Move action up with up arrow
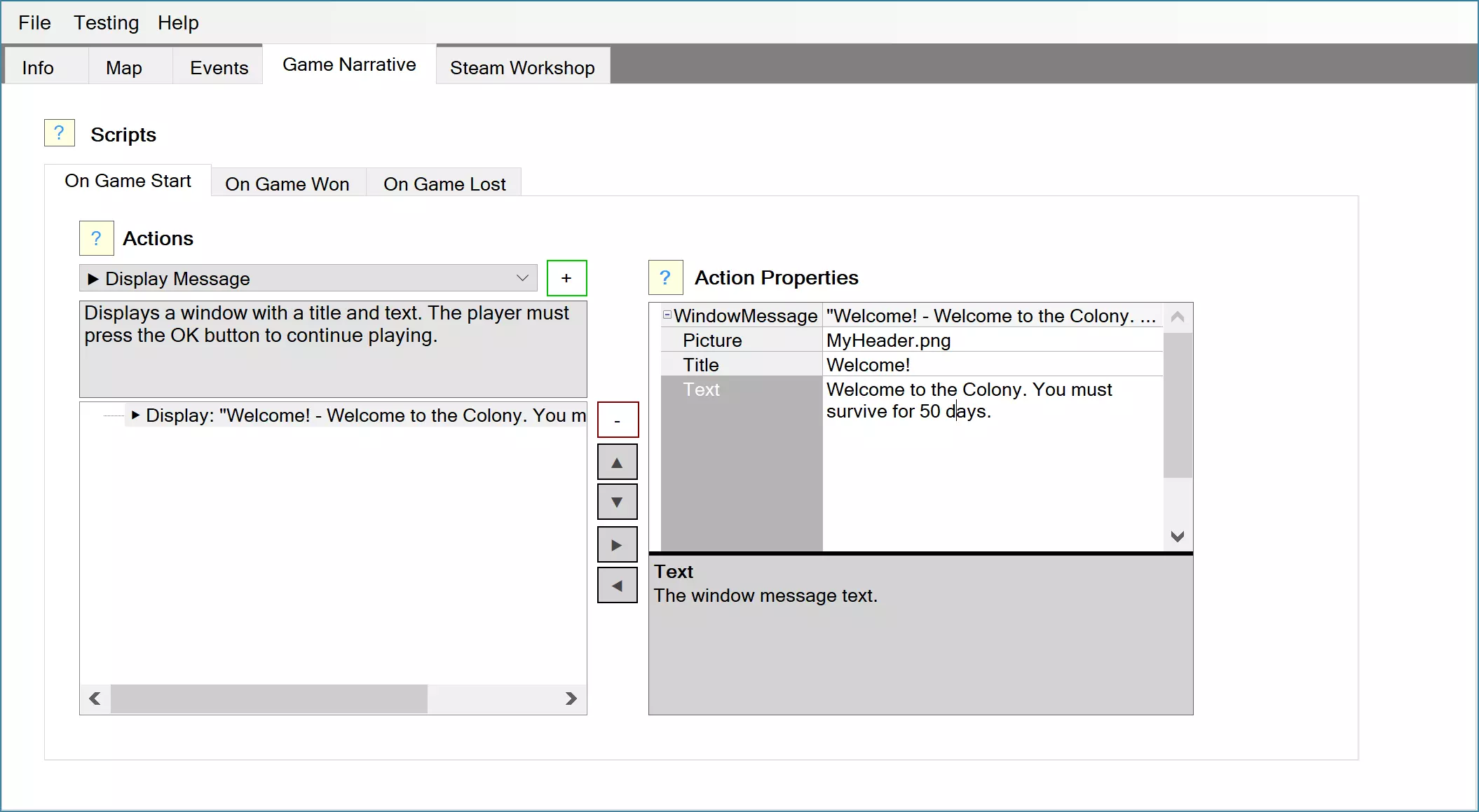 point(617,462)
